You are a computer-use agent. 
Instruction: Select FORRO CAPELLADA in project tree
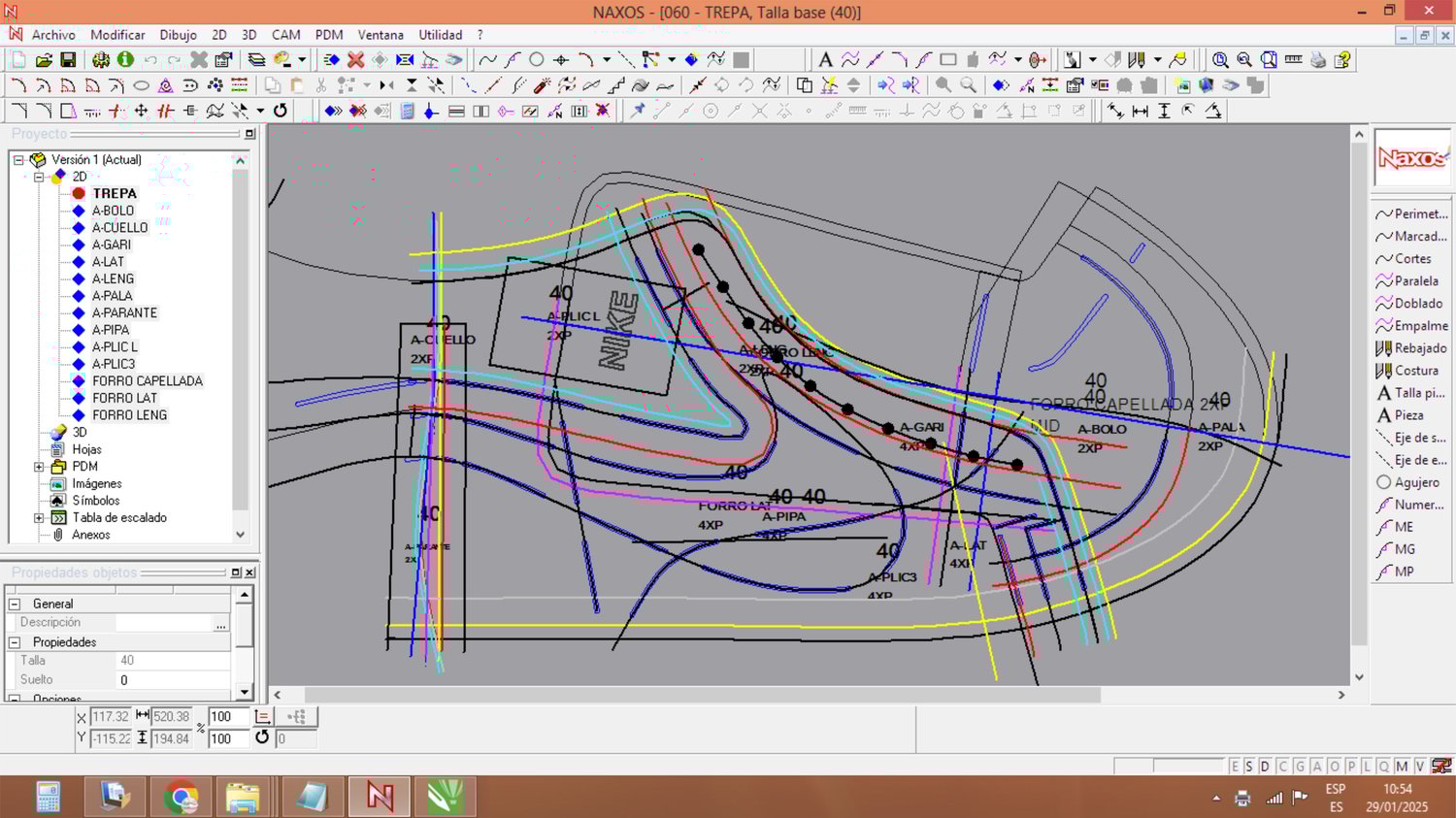coord(148,381)
